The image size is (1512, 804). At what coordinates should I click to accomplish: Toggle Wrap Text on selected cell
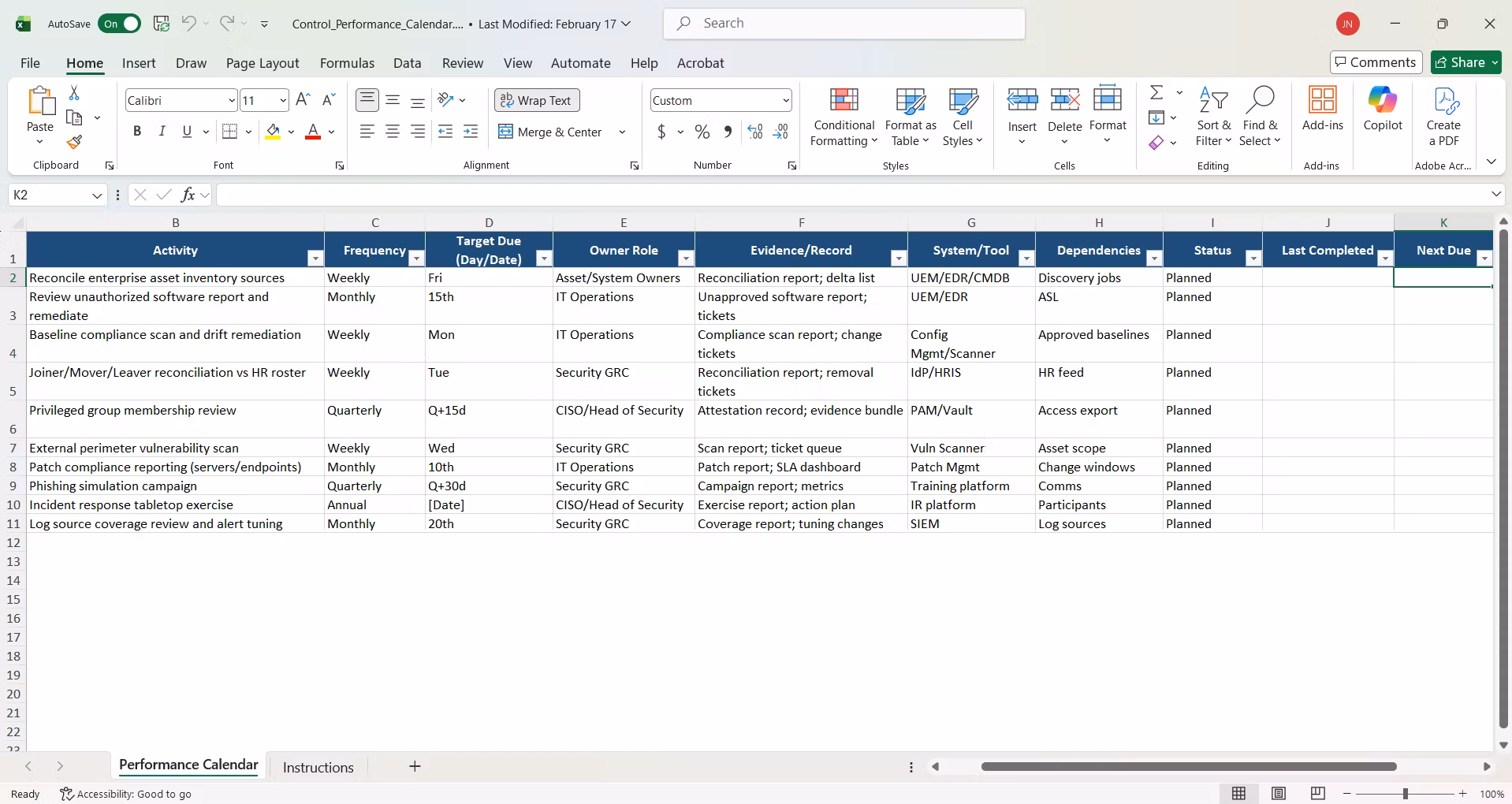pos(537,100)
